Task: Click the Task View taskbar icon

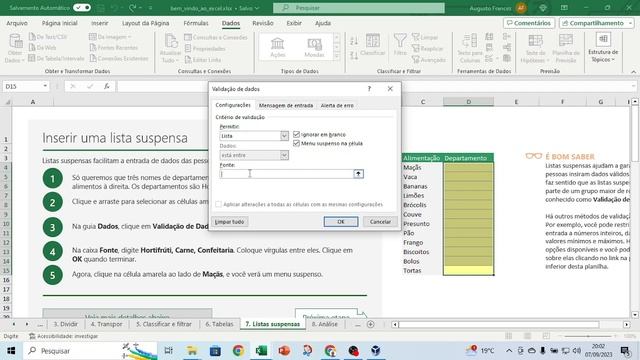Action: [169, 351]
